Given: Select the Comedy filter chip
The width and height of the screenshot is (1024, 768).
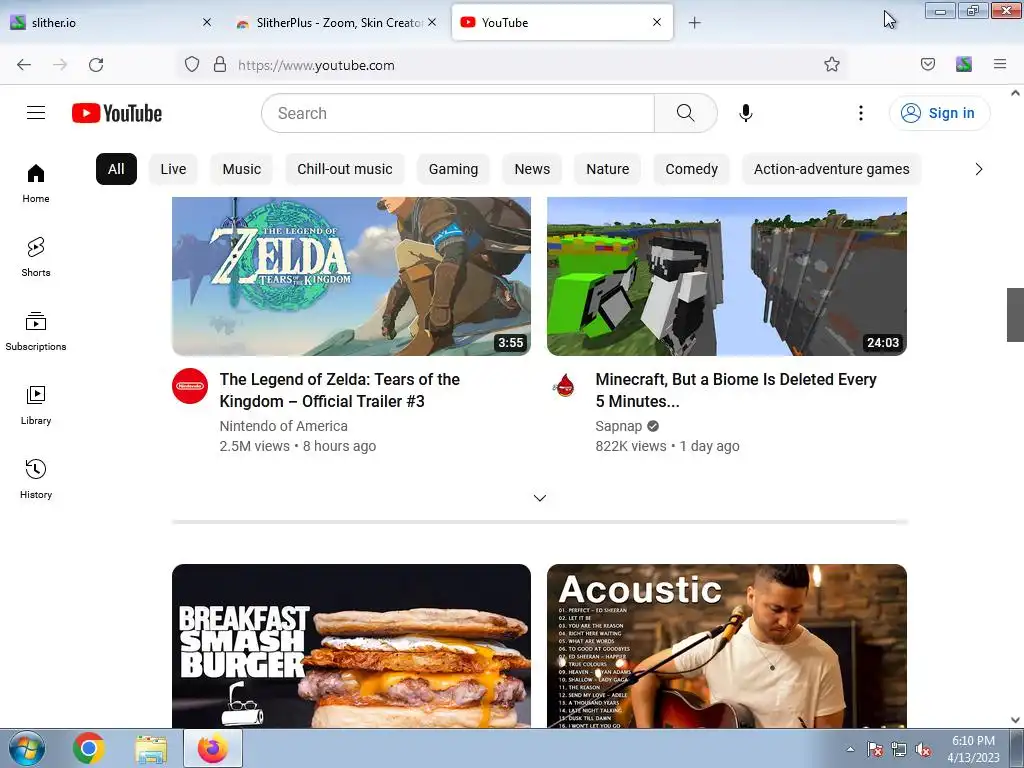Looking at the screenshot, I should click(692, 169).
